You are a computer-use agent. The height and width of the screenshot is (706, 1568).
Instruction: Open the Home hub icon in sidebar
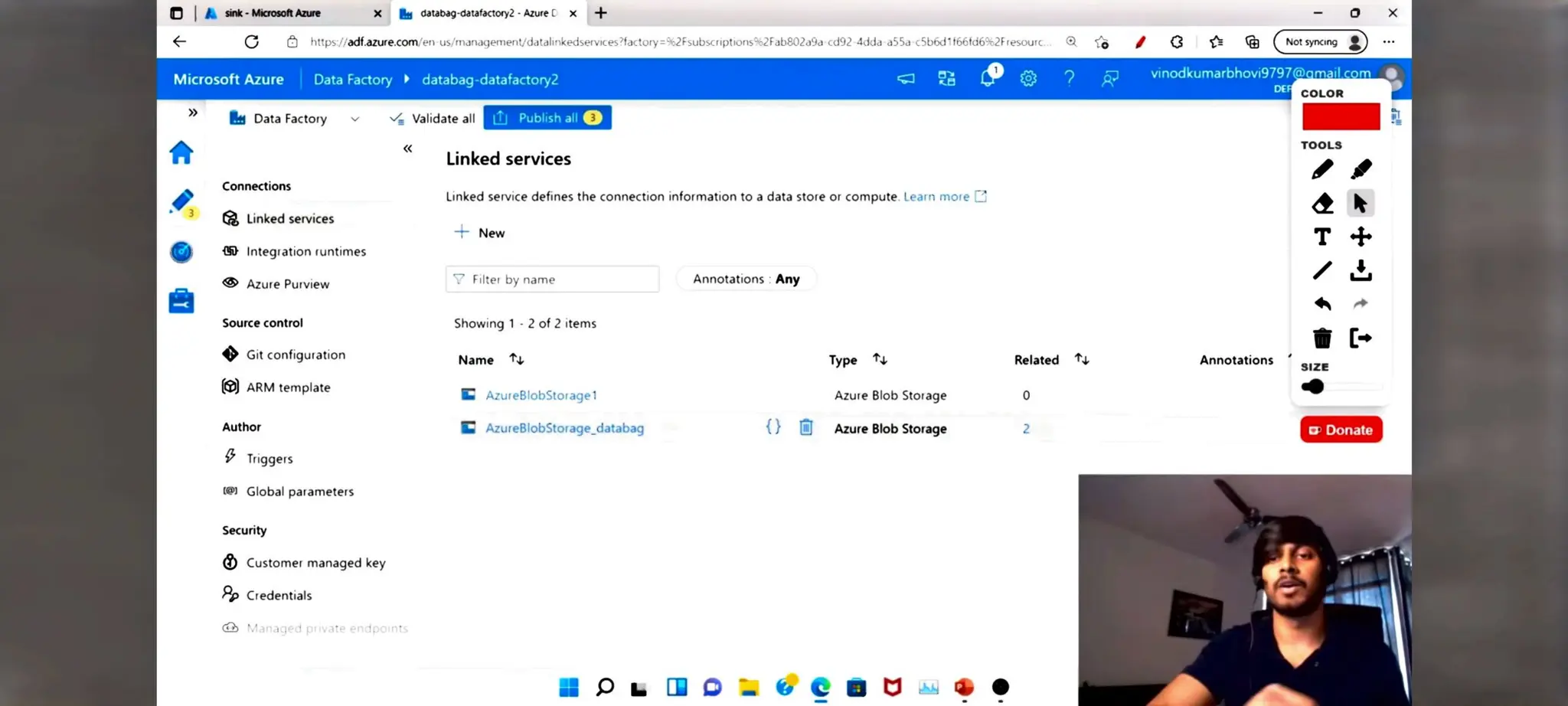point(181,152)
